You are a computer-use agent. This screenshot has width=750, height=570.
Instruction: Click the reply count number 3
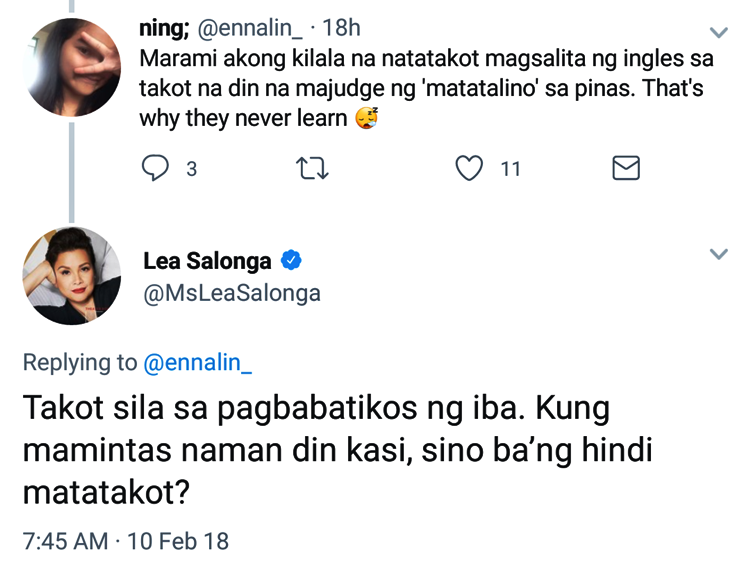191,169
